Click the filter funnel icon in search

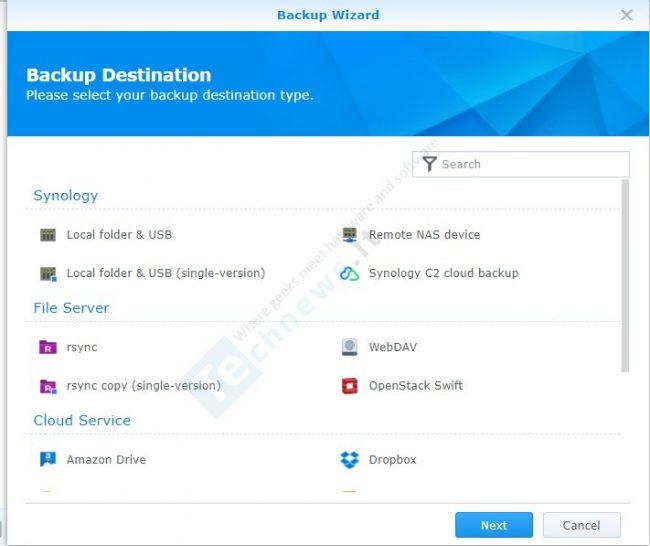(429, 164)
